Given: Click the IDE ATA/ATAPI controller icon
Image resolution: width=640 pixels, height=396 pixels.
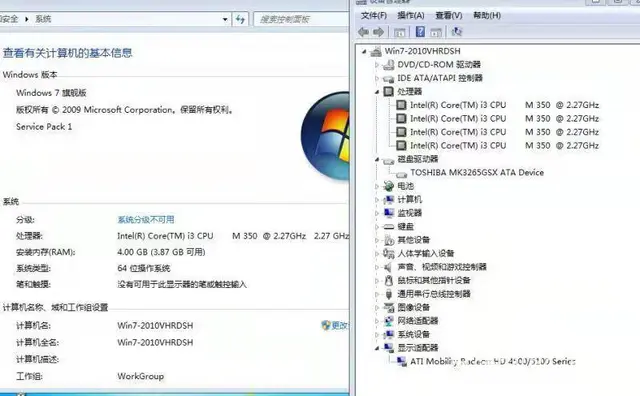Looking at the screenshot, I should tap(389, 78).
